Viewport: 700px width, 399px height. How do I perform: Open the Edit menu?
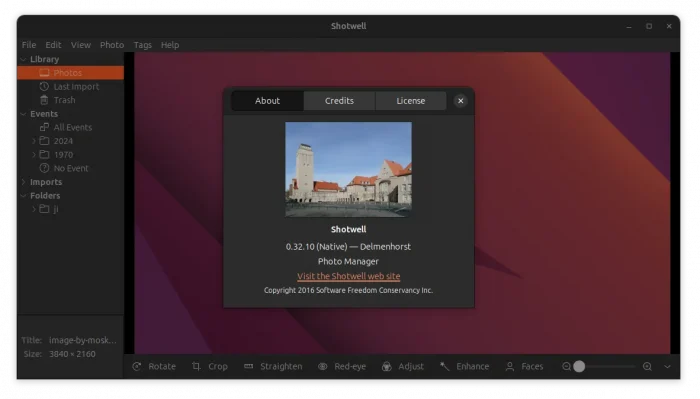coord(53,45)
